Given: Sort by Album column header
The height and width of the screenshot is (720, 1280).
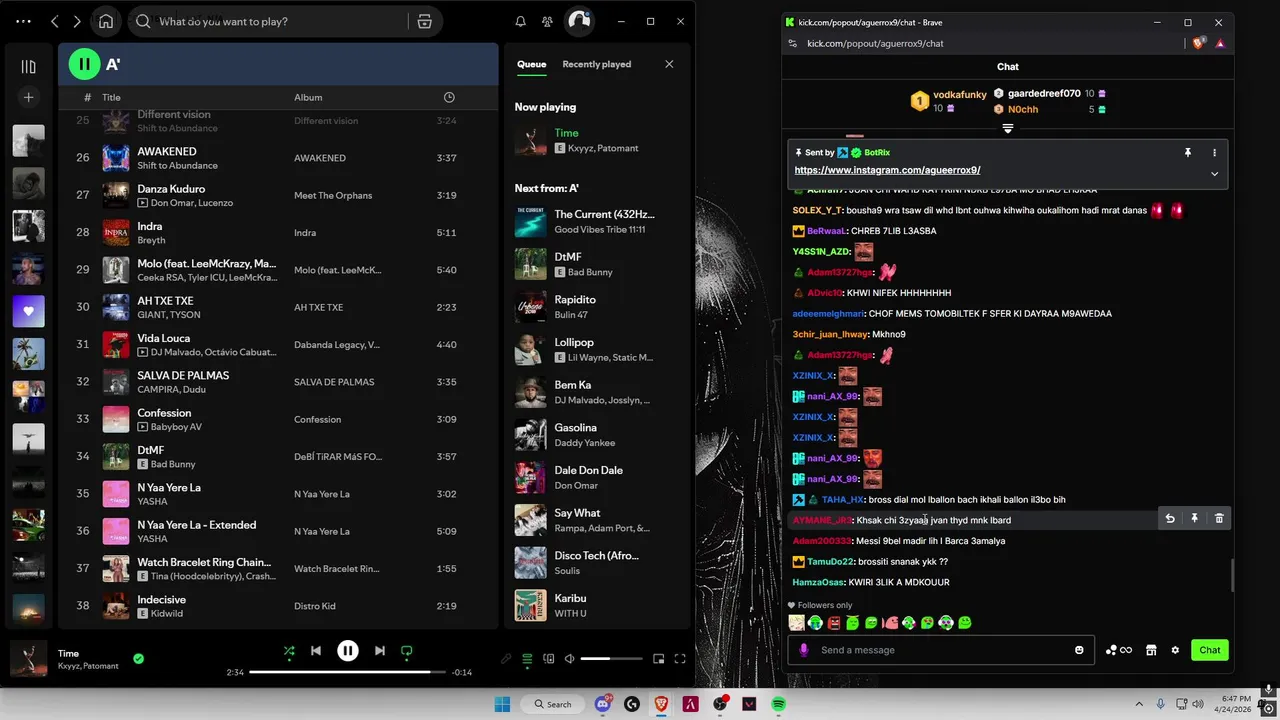Looking at the screenshot, I should pyautogui.click(x=308, y=97).
